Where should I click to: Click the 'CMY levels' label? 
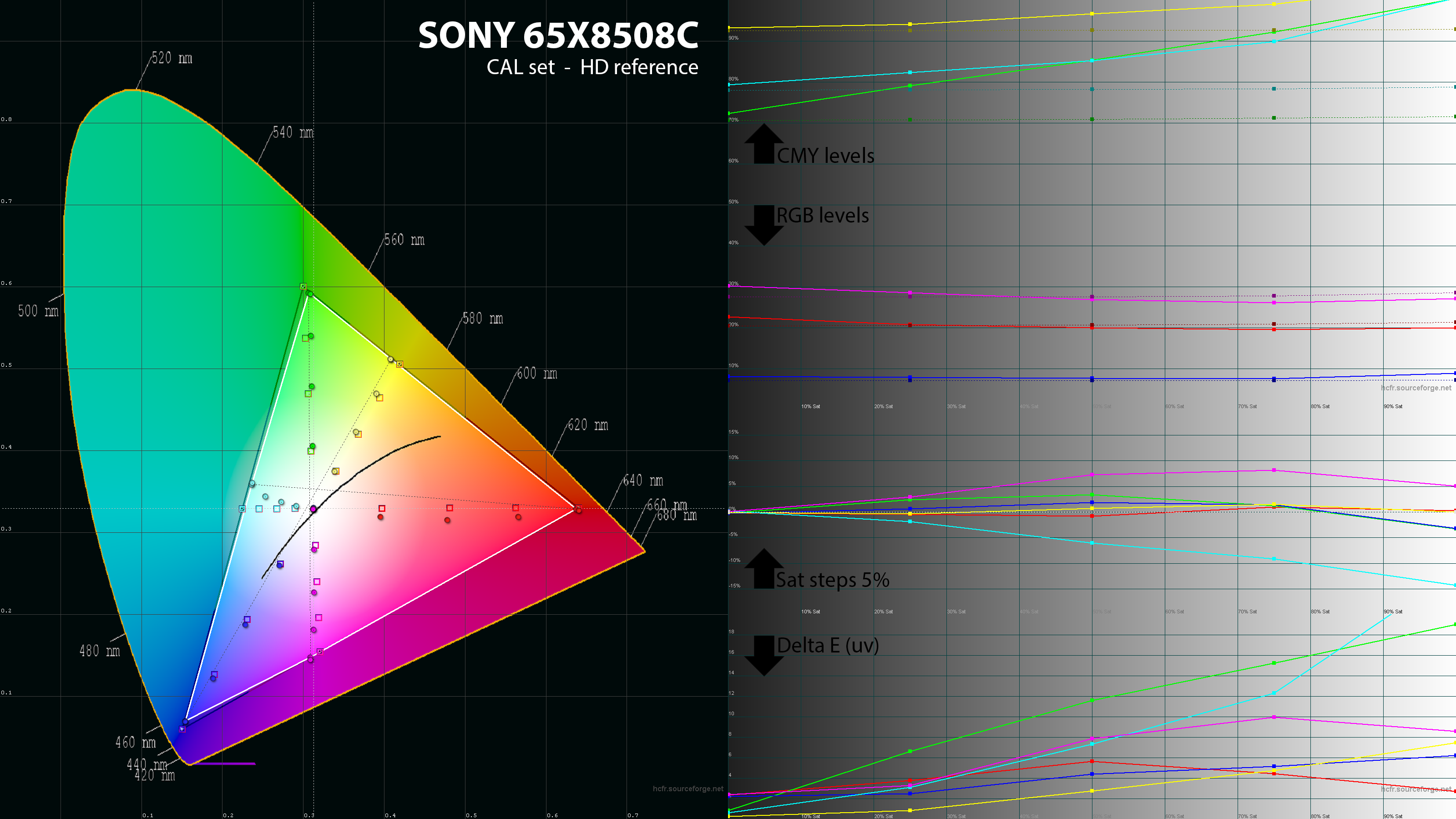(x=825, y=156)
